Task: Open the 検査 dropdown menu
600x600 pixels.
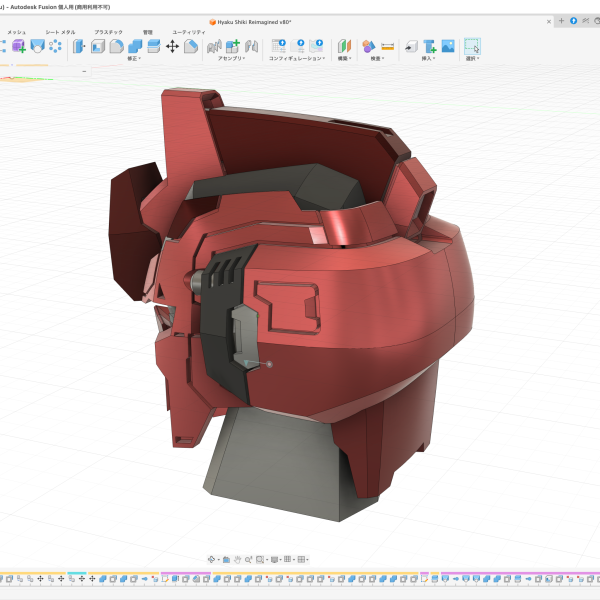Action: click(x=377, y=59)
